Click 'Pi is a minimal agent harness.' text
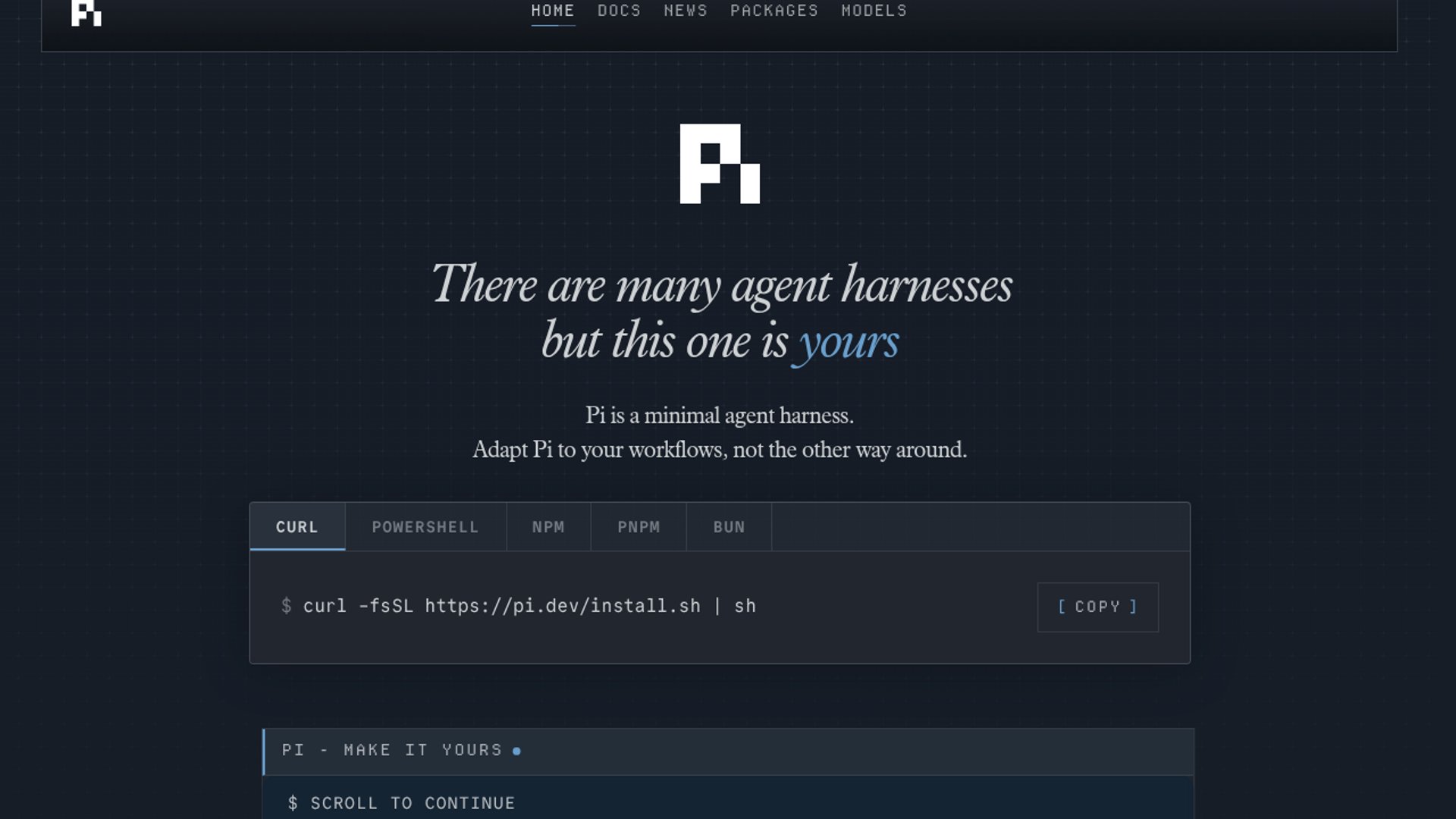Screen dimensions: 1456x819 coord(720,415)
